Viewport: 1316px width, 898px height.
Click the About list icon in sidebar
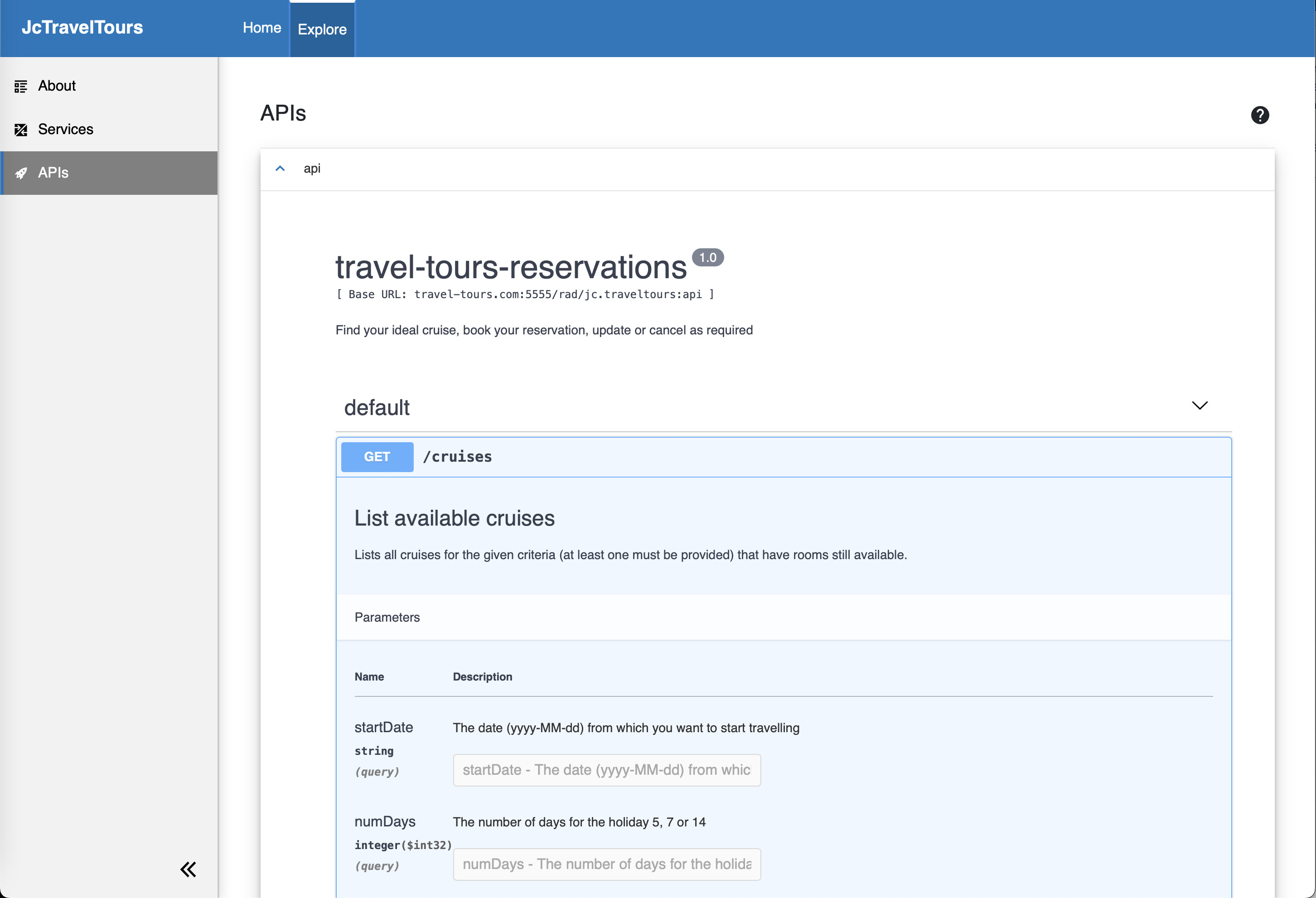pos(21,86)
